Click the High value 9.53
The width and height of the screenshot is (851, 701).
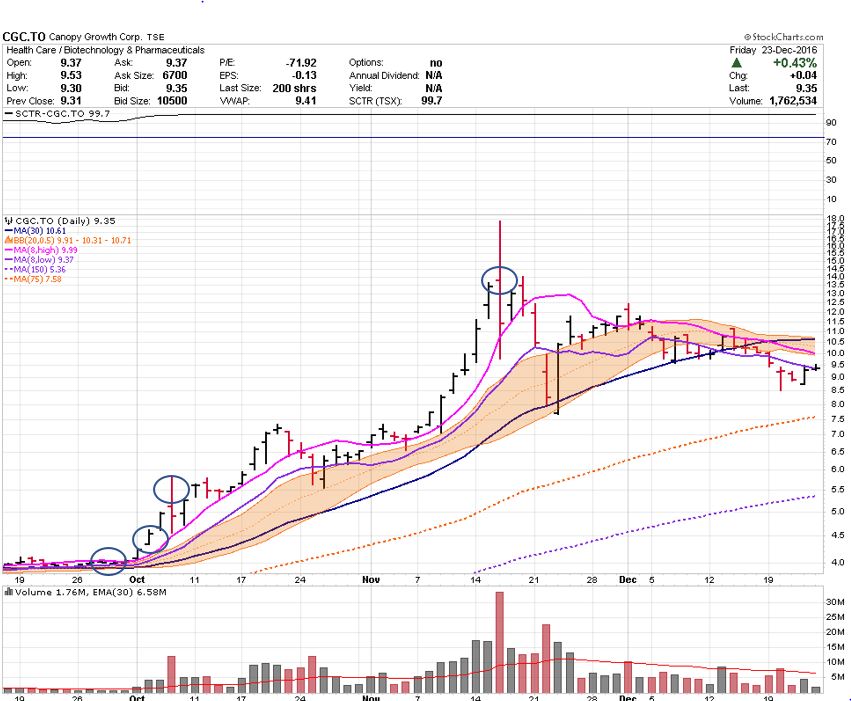tap(71, 75)
